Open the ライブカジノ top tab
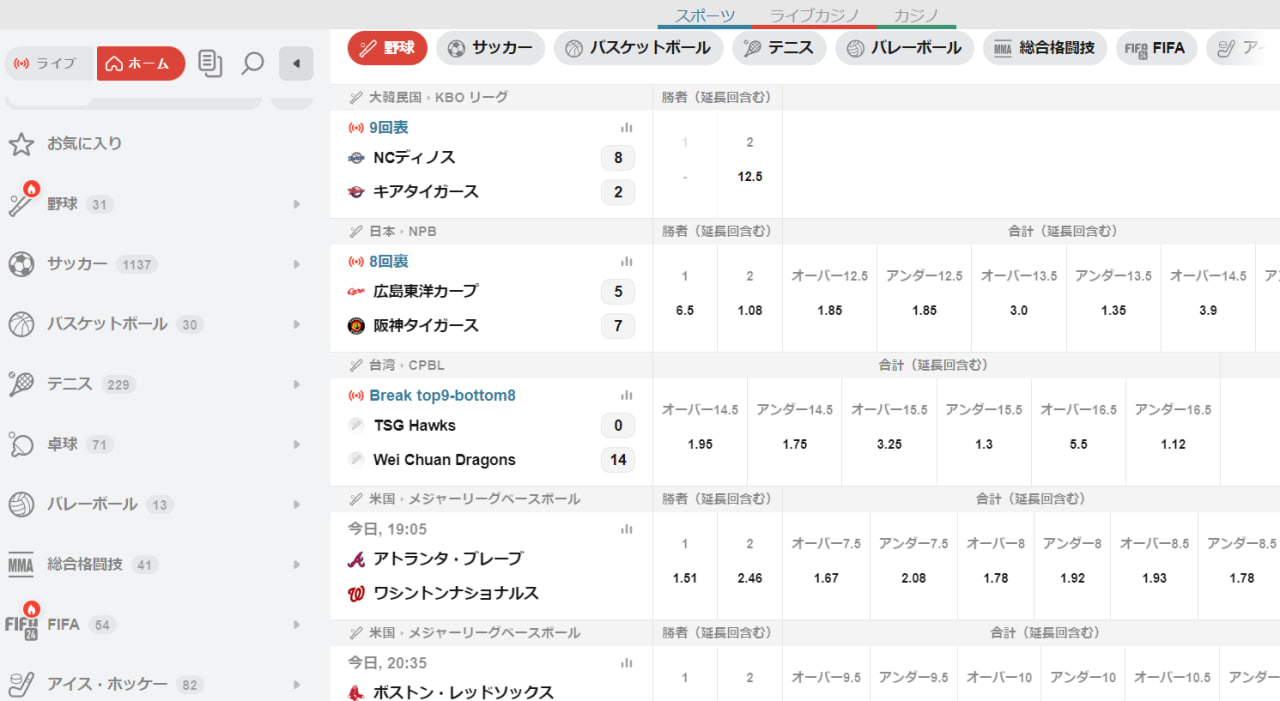This screenshot has height=701, width=1280. pyautogui.click(x=813, y=15)
